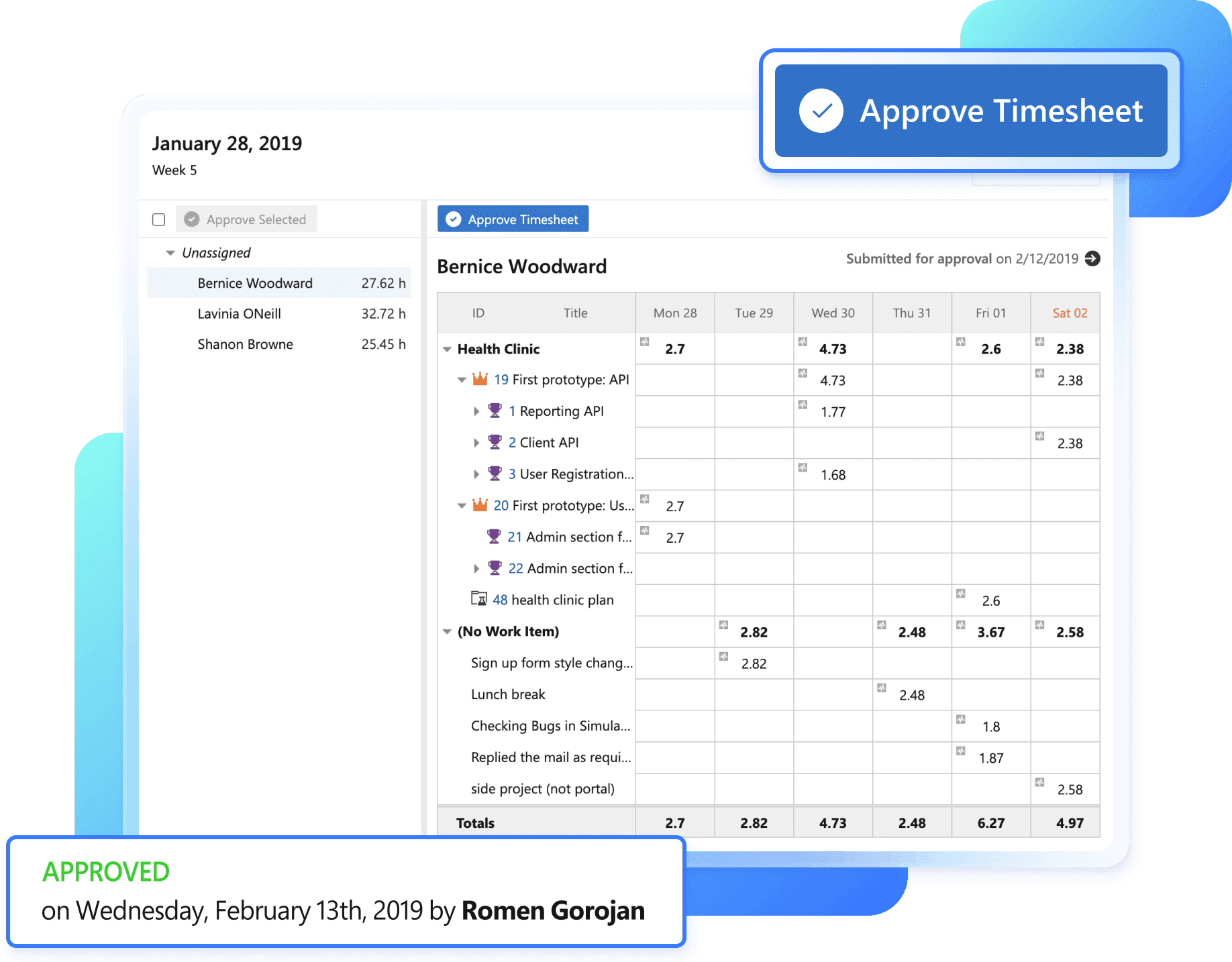Click the 27.62 h value for Bernice Woodward
1232x962 pixels.
383,283
